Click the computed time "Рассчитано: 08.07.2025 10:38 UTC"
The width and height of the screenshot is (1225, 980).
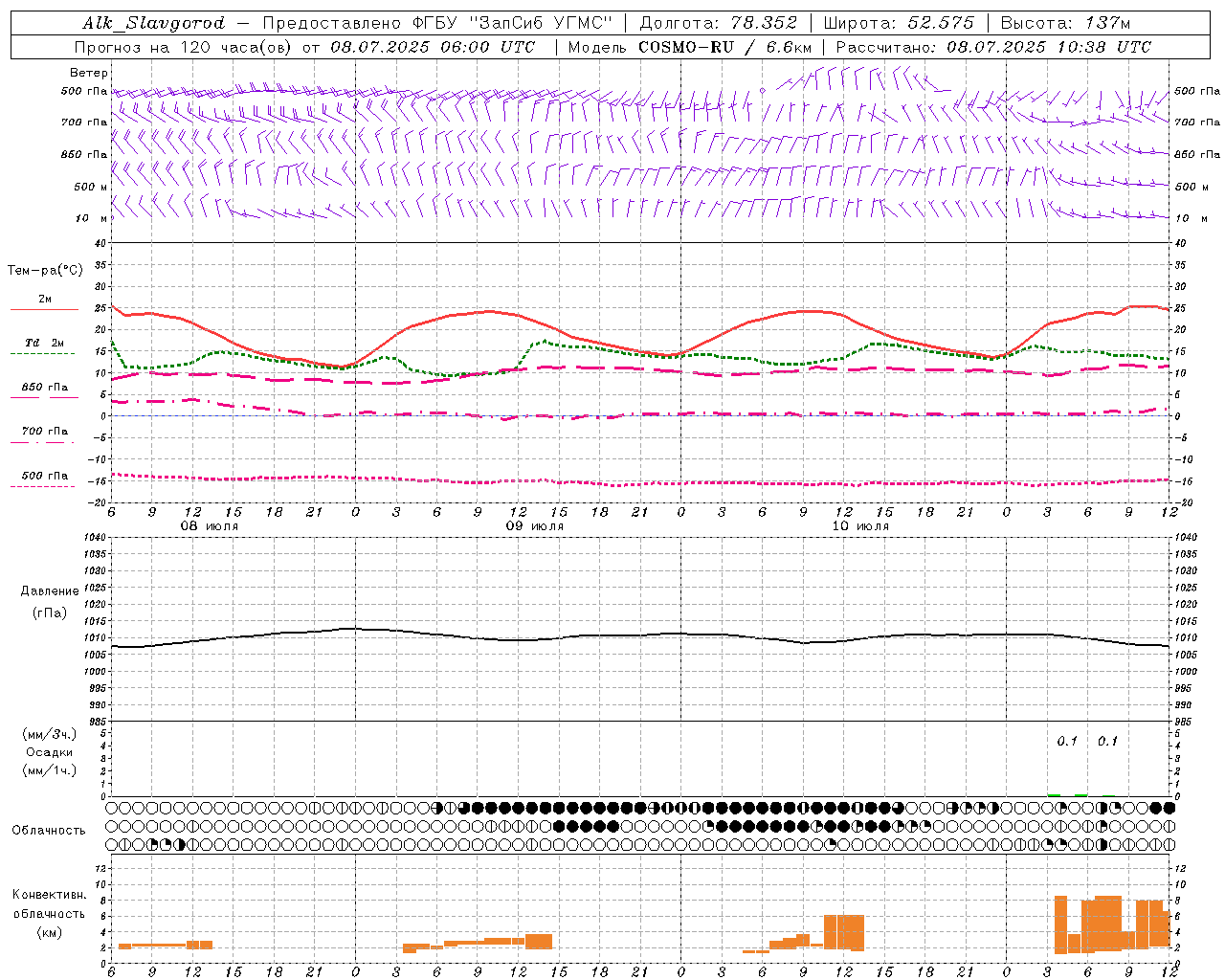(x=993, y=47)
